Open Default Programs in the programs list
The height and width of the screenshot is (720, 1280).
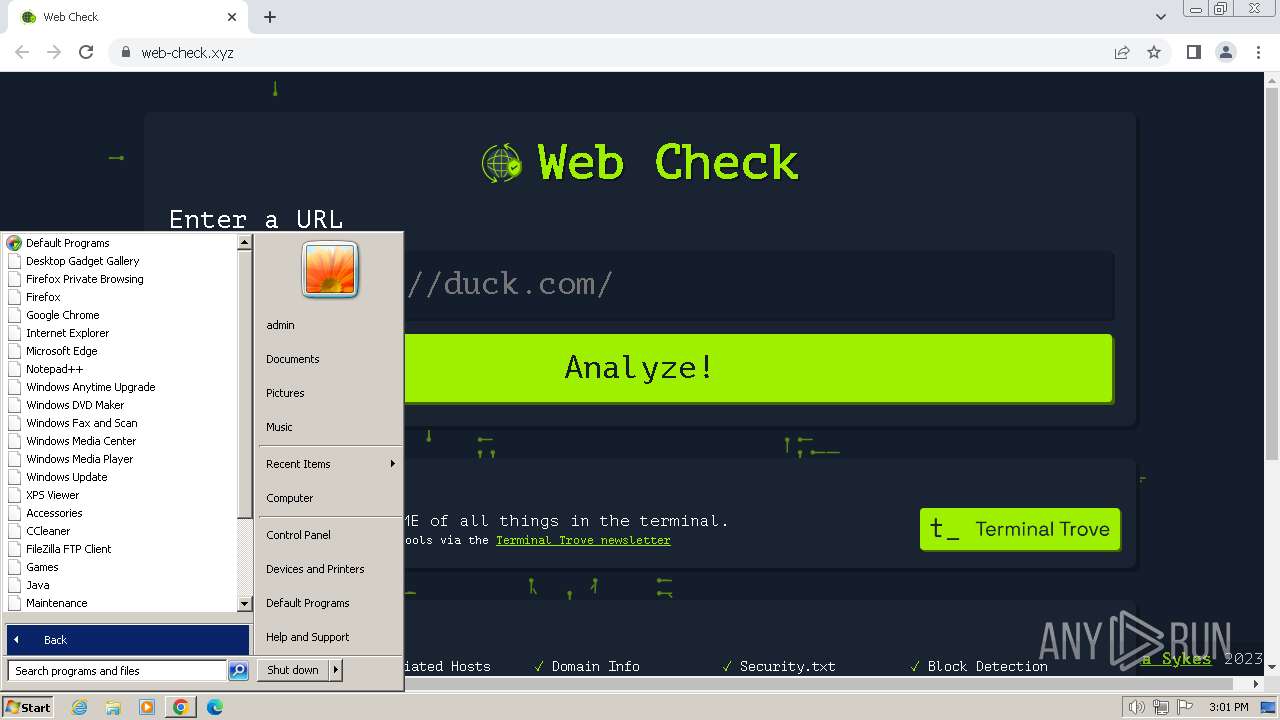[x=67, y=243]
